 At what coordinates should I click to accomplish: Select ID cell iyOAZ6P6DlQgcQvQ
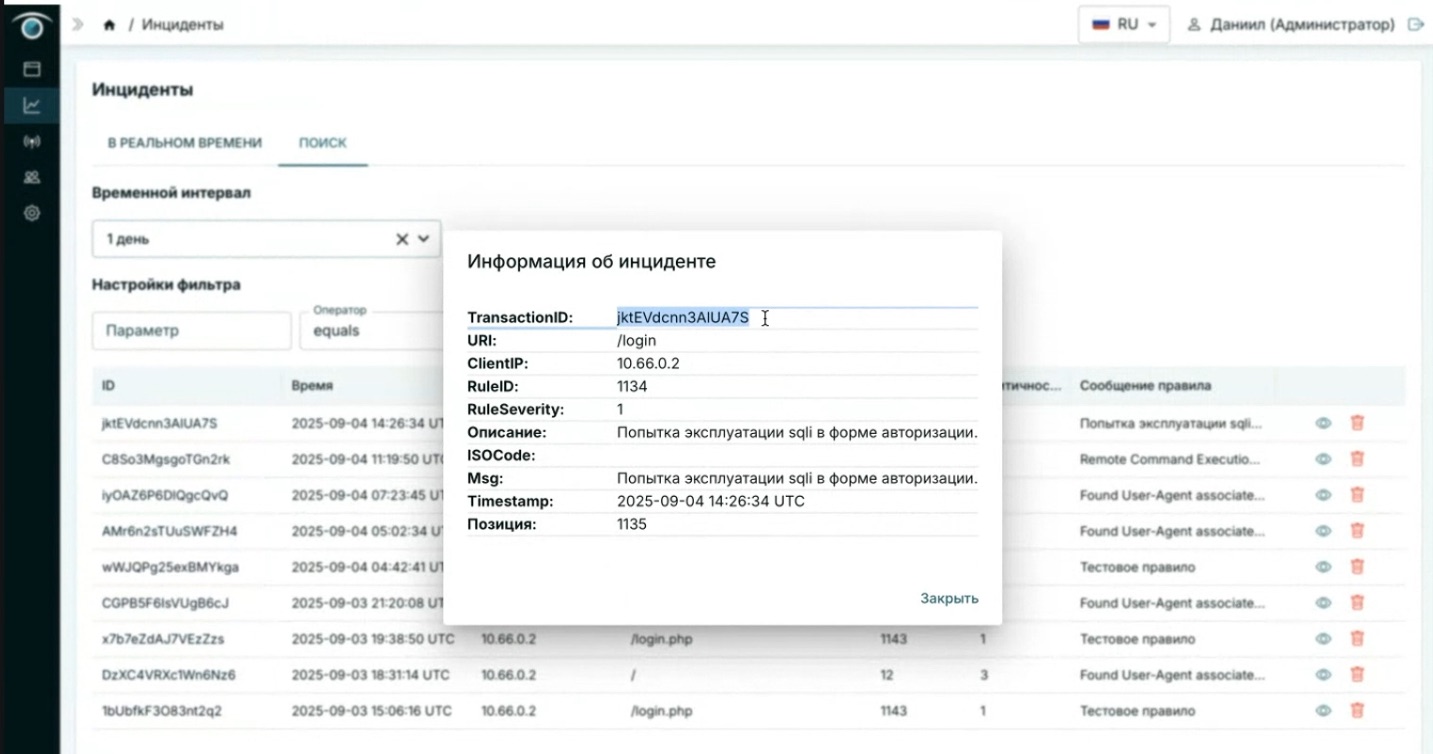(x=165, y=495)
